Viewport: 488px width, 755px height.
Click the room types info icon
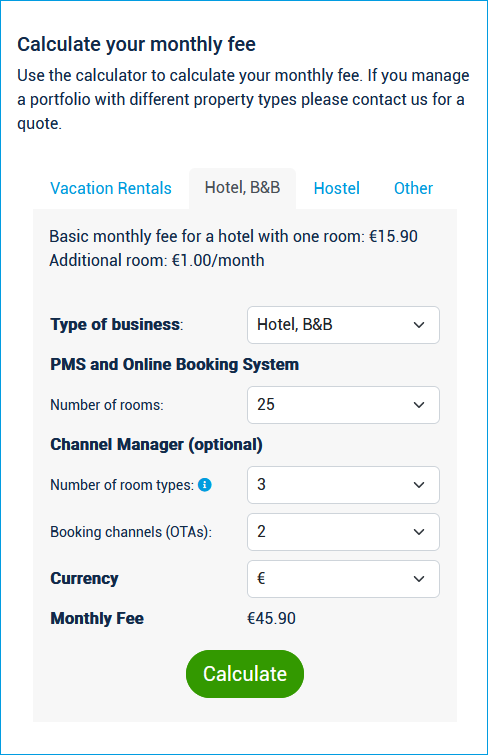point(205,485)
